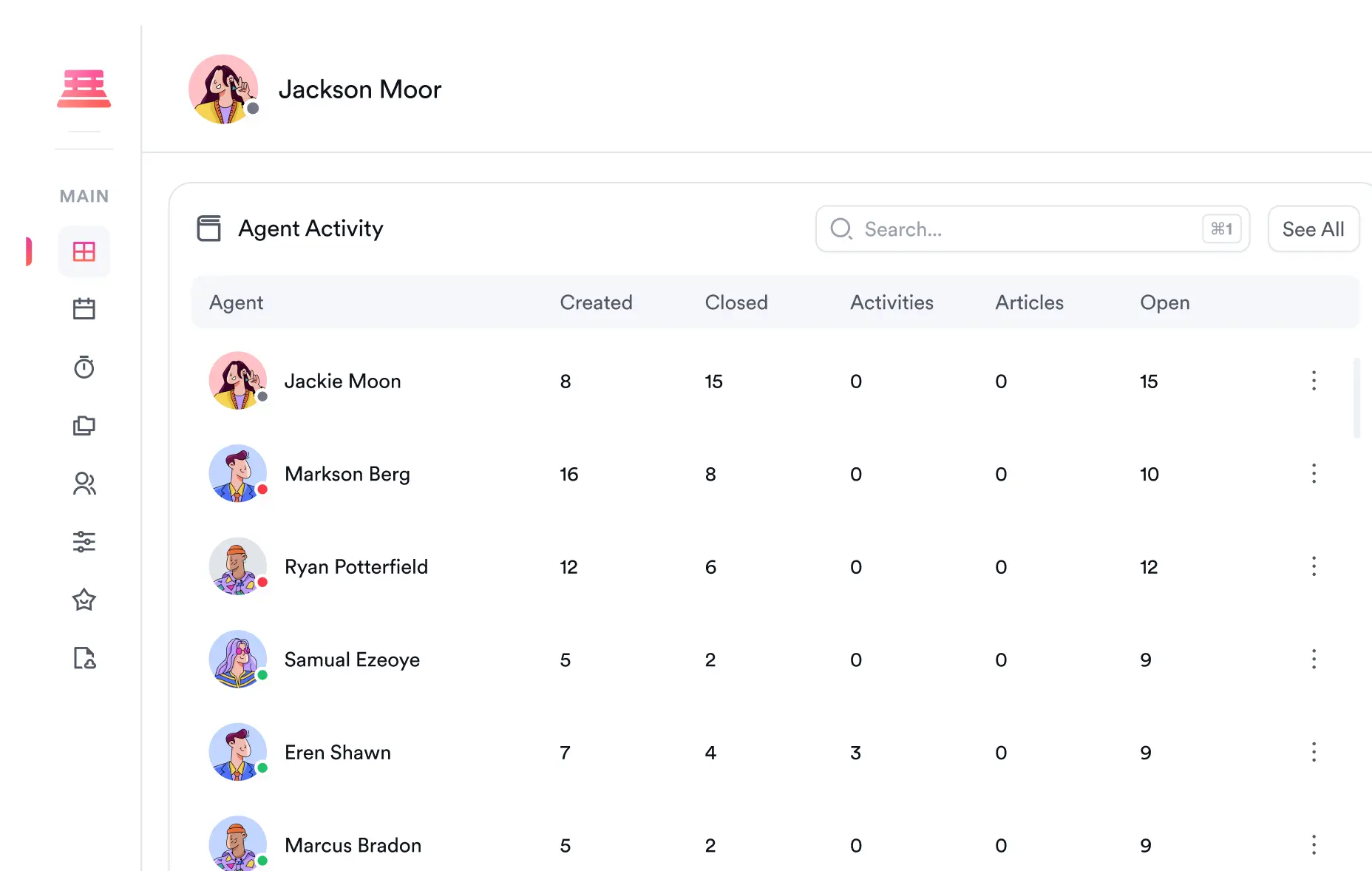This screenshot has width=1372, height=871.
Task: Select the Ryan Potterfield name
Action: [356, 566]
